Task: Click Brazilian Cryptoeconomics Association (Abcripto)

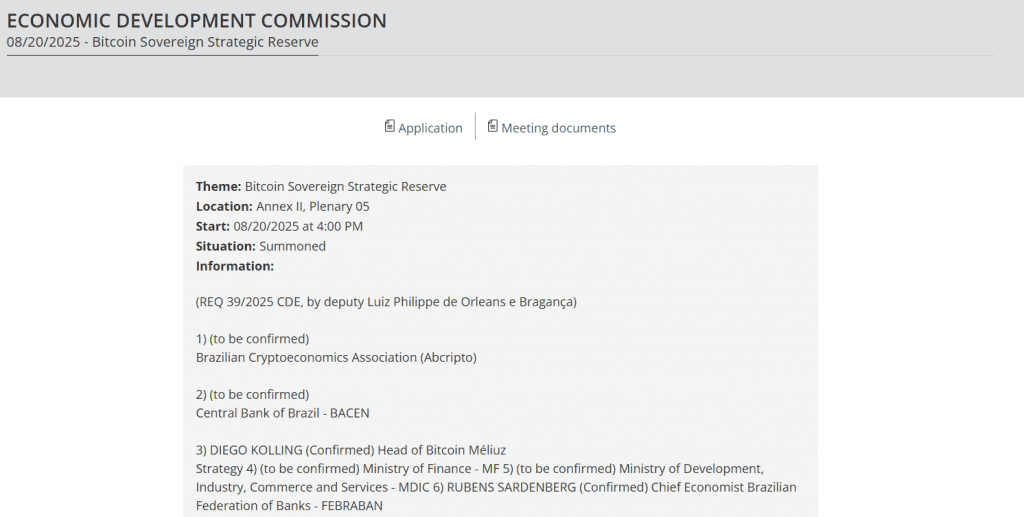Action: coord(336,357)
